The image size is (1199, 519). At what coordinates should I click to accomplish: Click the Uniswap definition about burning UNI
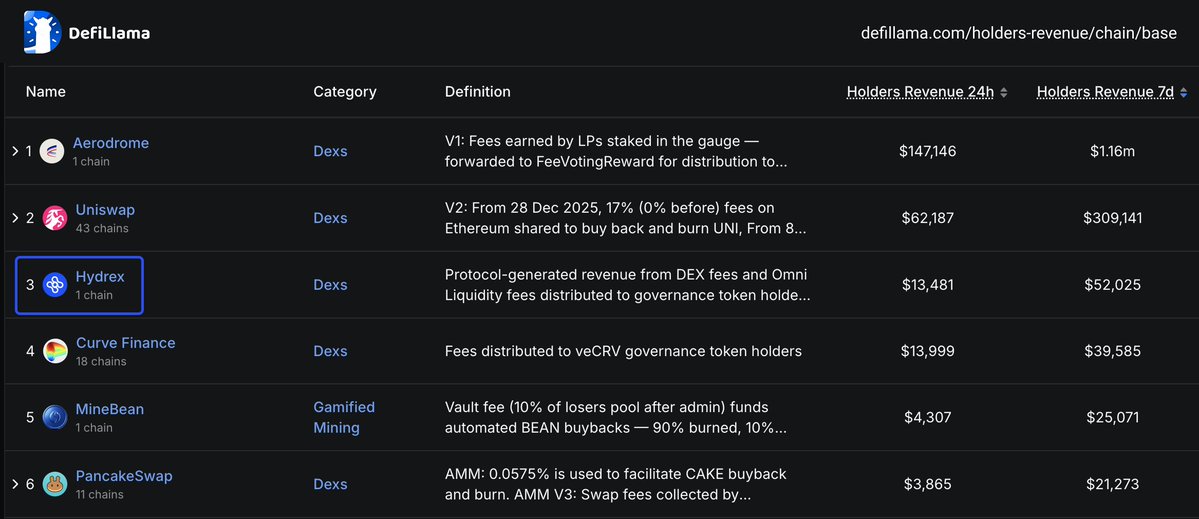point(625,218)
